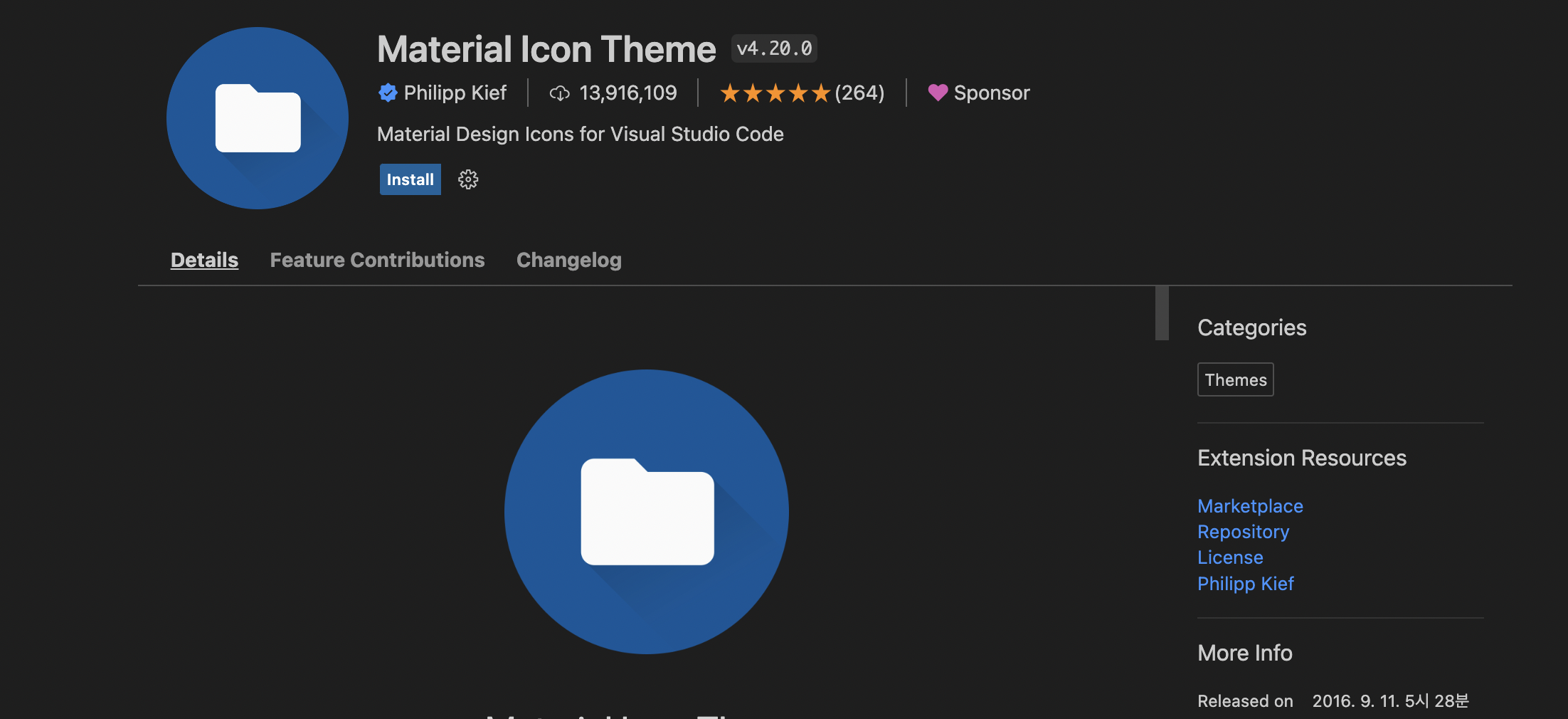Click the Sponsor link text
This screenshot has height=719, width=1568.
992,93
